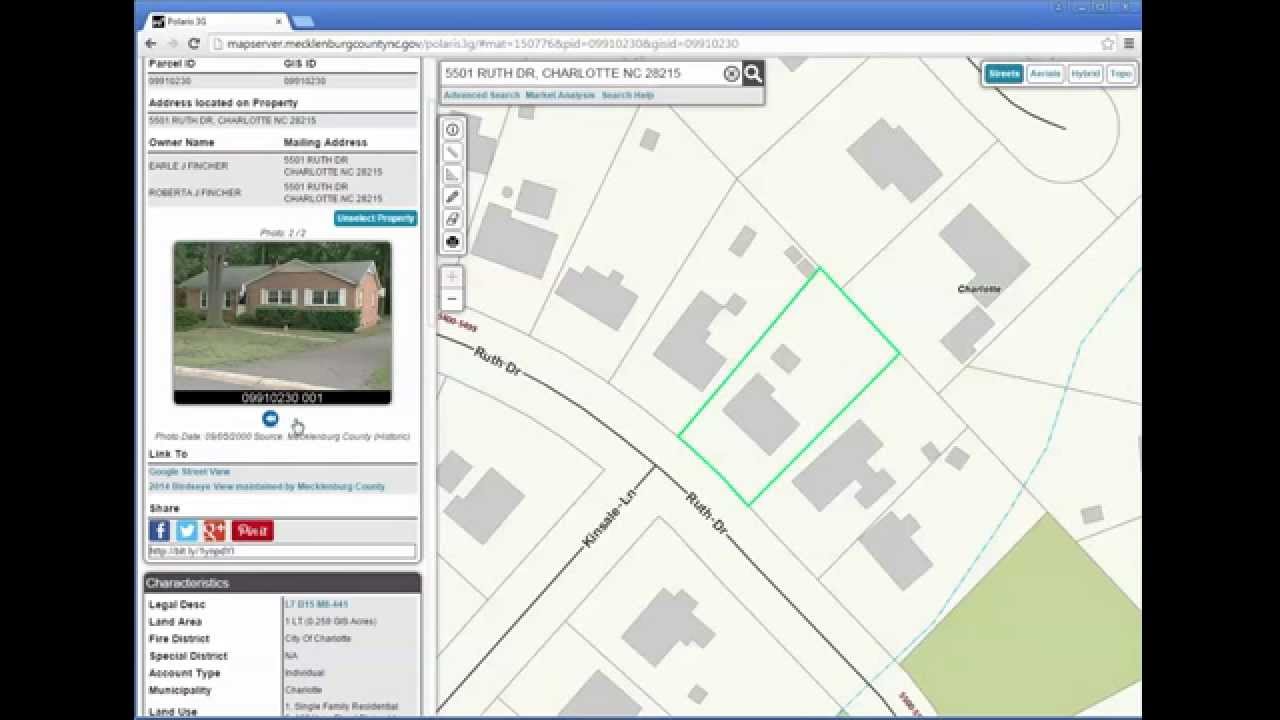Click owner name EARLE J FINCHER
Image resolution: width=1280 pixels, height=720 pixels.
pos(188,166)
